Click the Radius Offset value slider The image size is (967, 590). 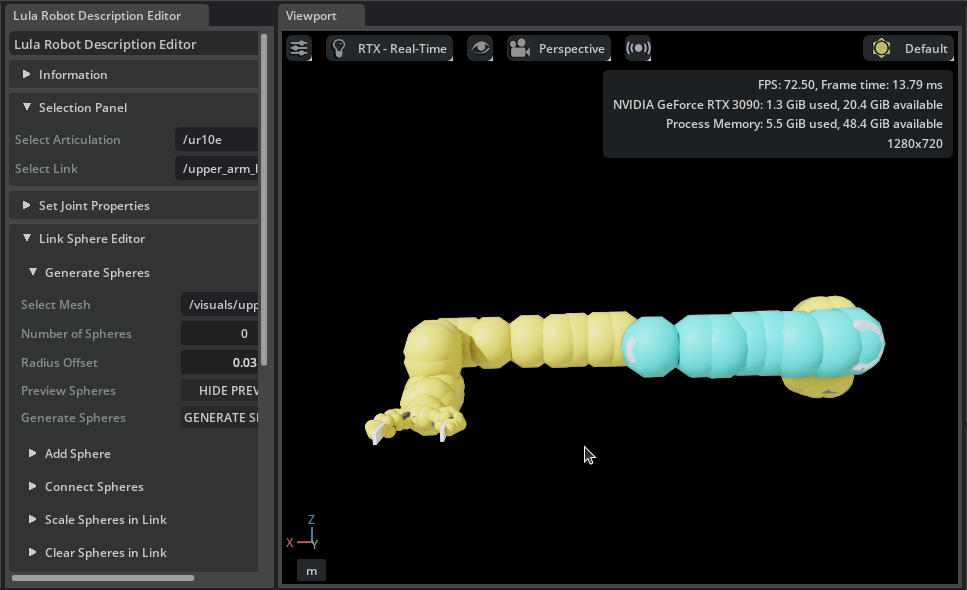point(219,363)
